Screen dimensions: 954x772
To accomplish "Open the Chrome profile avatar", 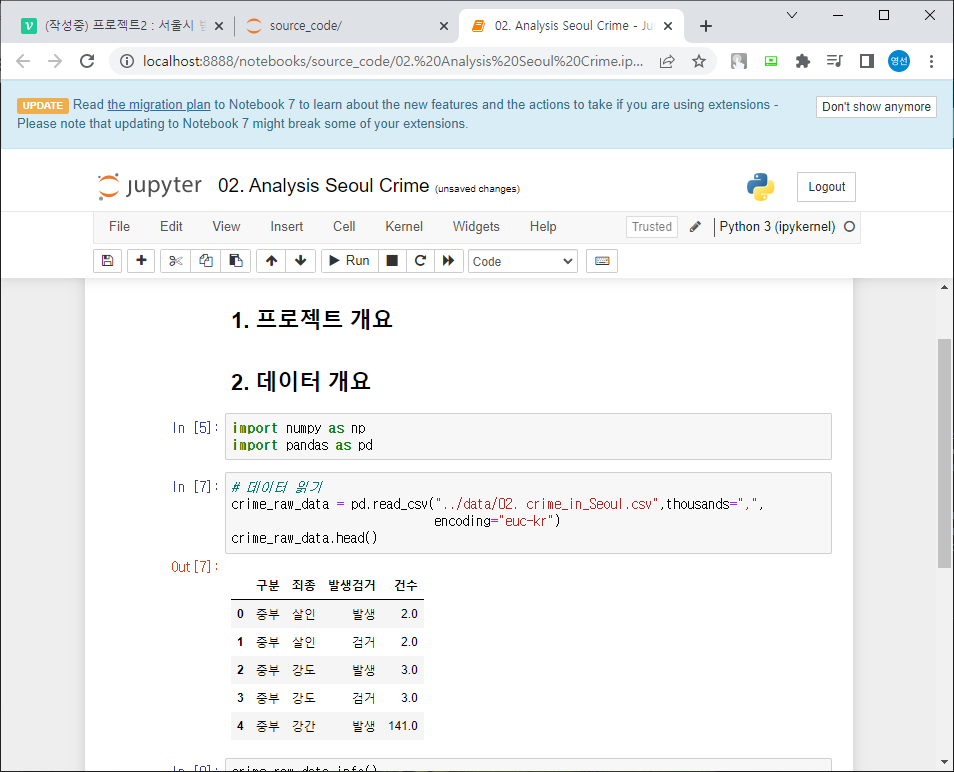I will (899, 61).
